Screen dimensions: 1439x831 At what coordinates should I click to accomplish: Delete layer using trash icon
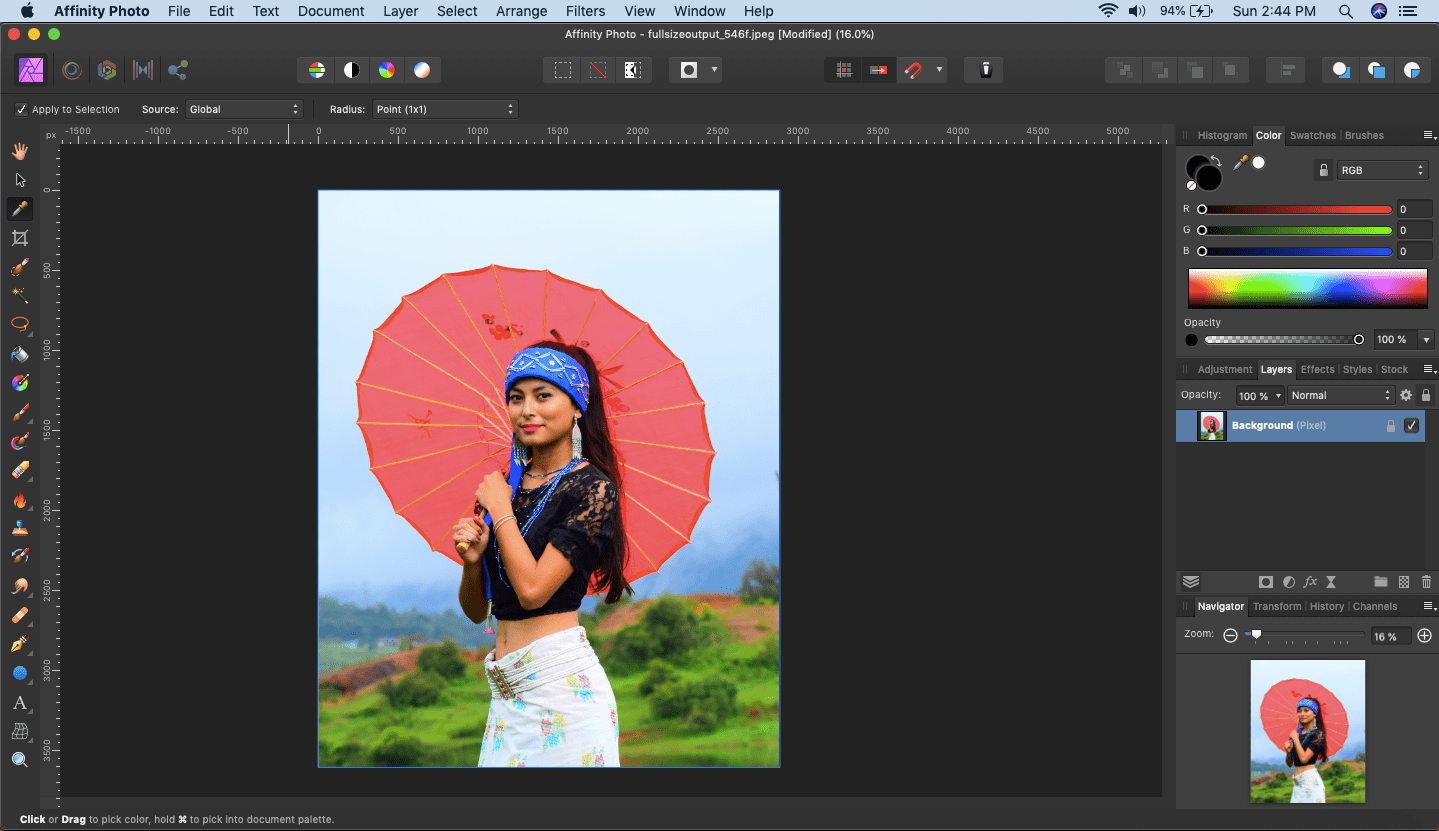1426,582
